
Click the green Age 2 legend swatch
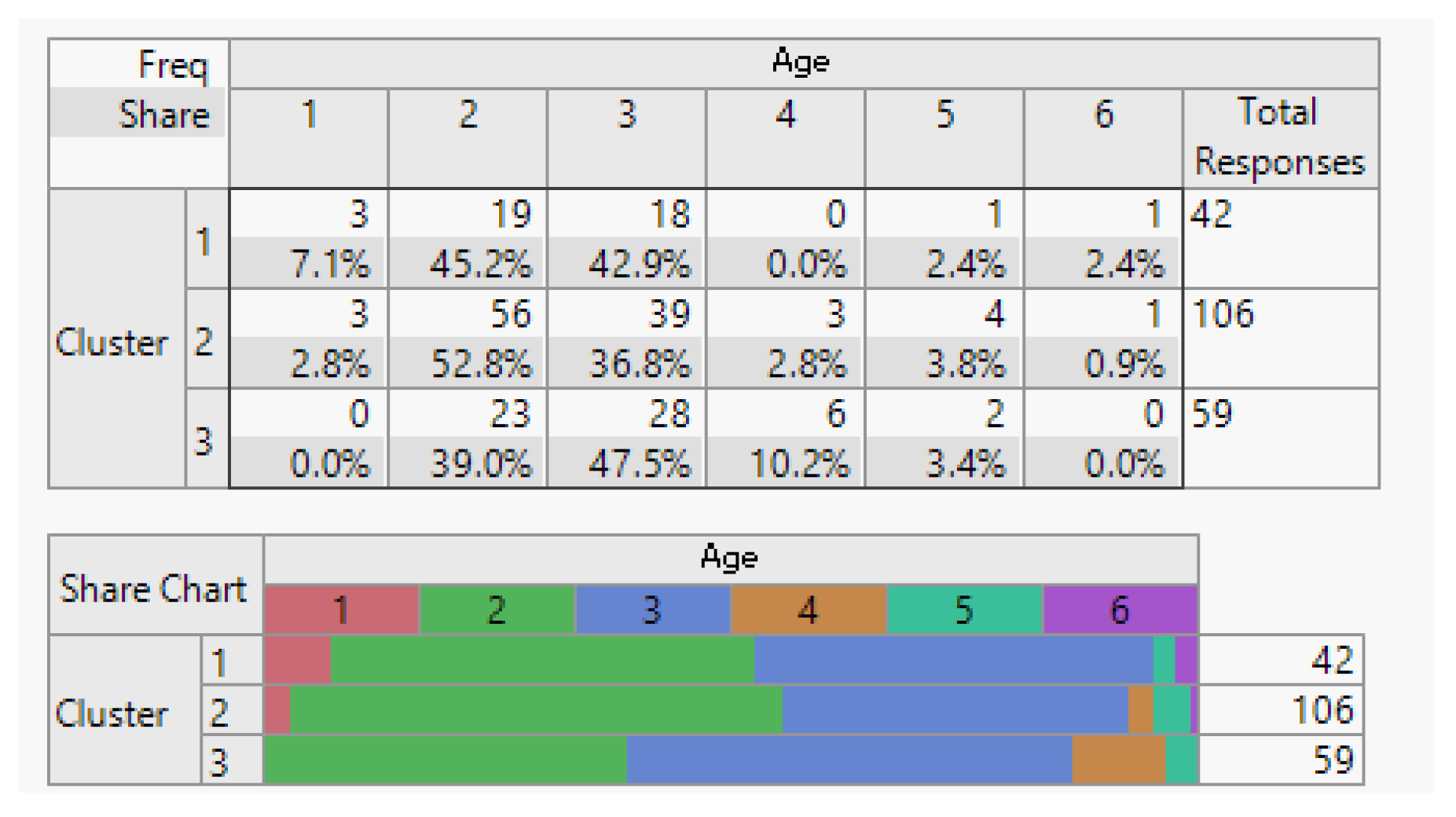(497, 609)
